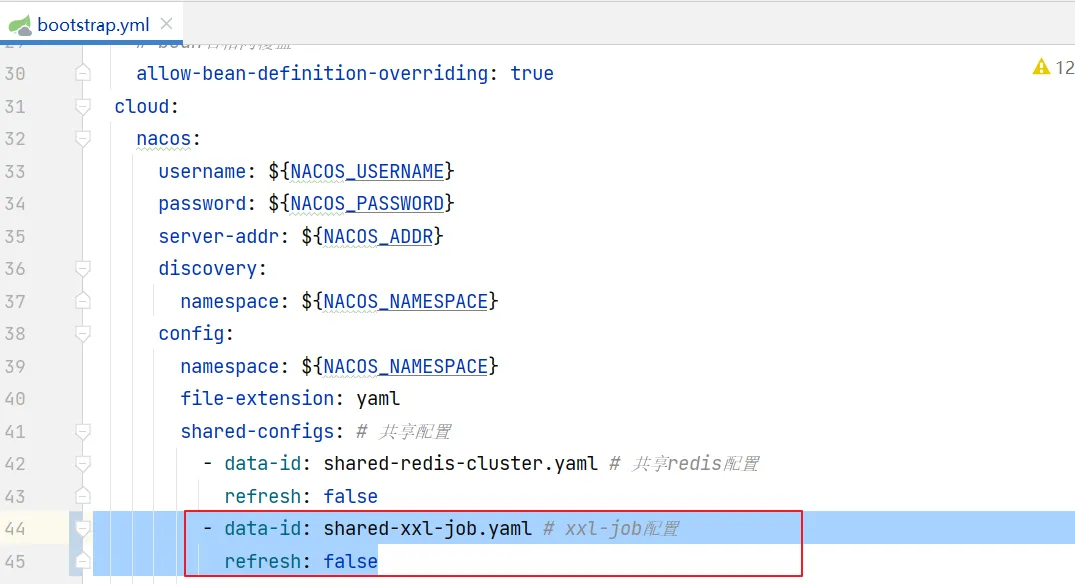The height and width of the screenshot is (584, 1075).
Task: Click the NACOS_PASSWORD variable reference
Action: point(367,203)
